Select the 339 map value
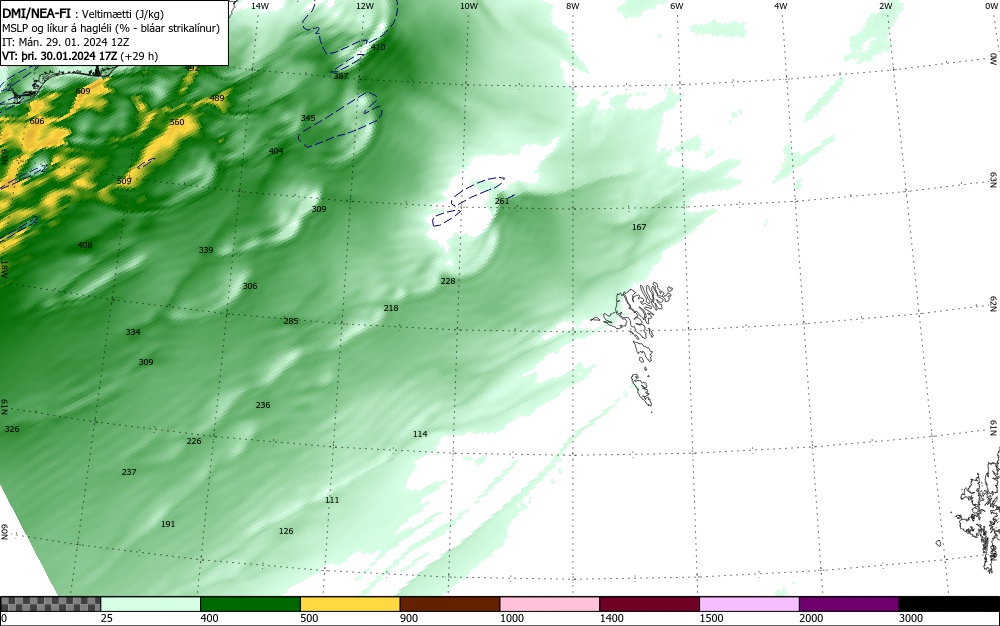Screen dimensions: 1000x626 click(205, 250)
